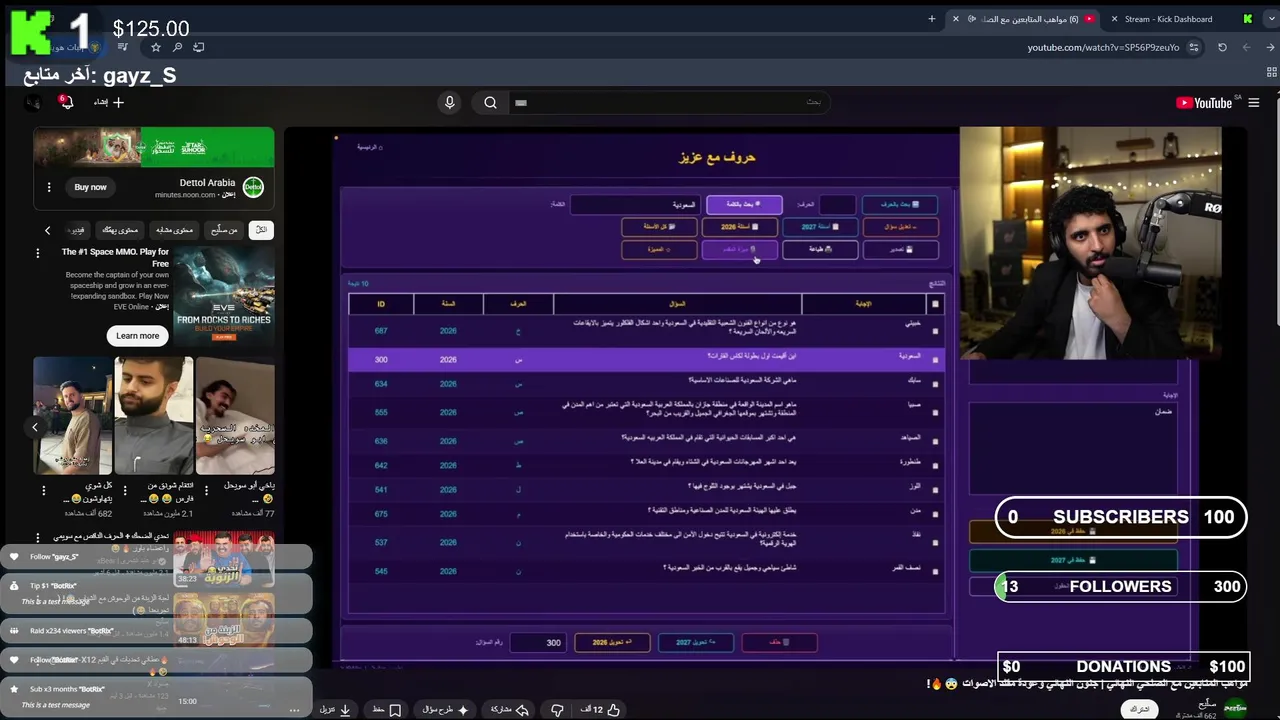This screenshot has height=720, width=1280.
Task: Check row 541 checkbox in results table
Action: tap(935, 490)
